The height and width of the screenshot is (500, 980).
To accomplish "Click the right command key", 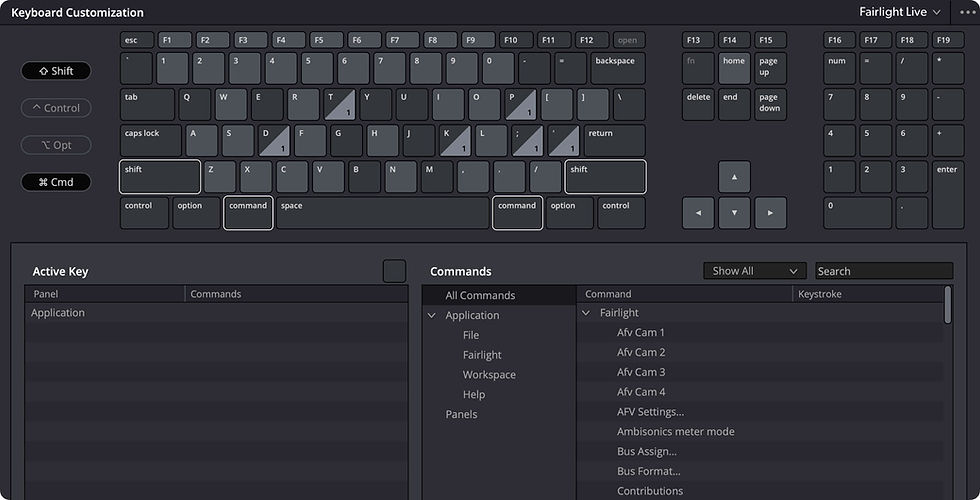I will [x=518, y=213].
